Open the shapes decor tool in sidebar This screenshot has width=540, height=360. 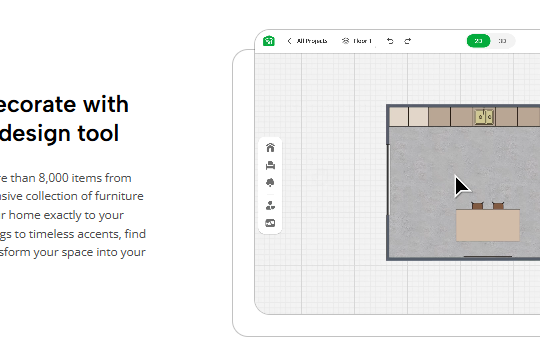pyautogui.click(x=270, y=206)
